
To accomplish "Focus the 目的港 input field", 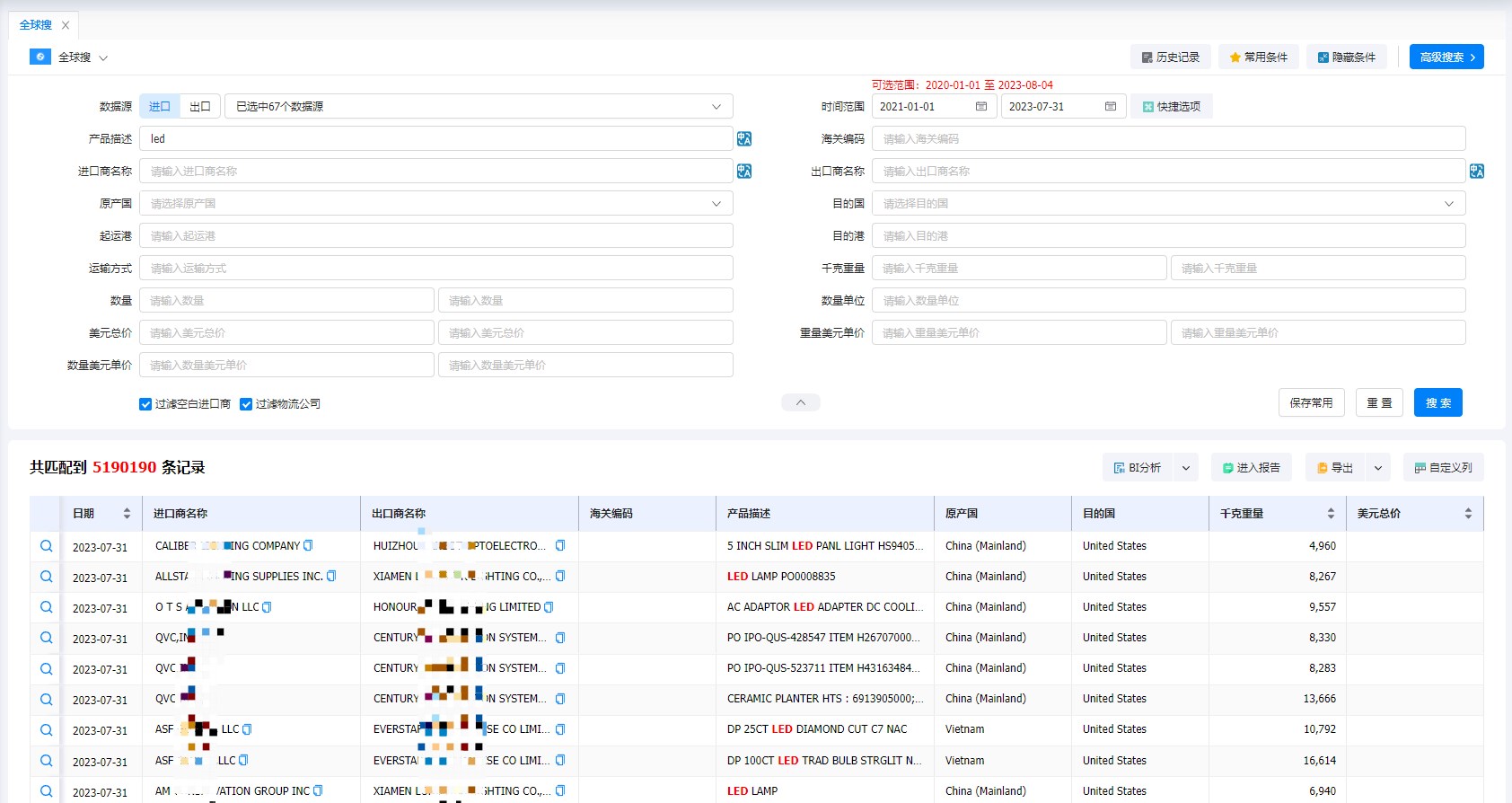I will [x=1169, y=235].
